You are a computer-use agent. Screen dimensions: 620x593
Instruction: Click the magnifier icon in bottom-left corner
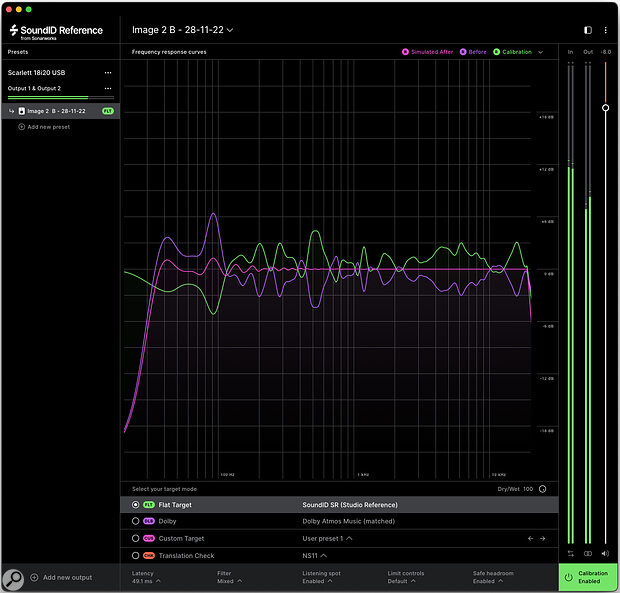(x=13, y=579)
